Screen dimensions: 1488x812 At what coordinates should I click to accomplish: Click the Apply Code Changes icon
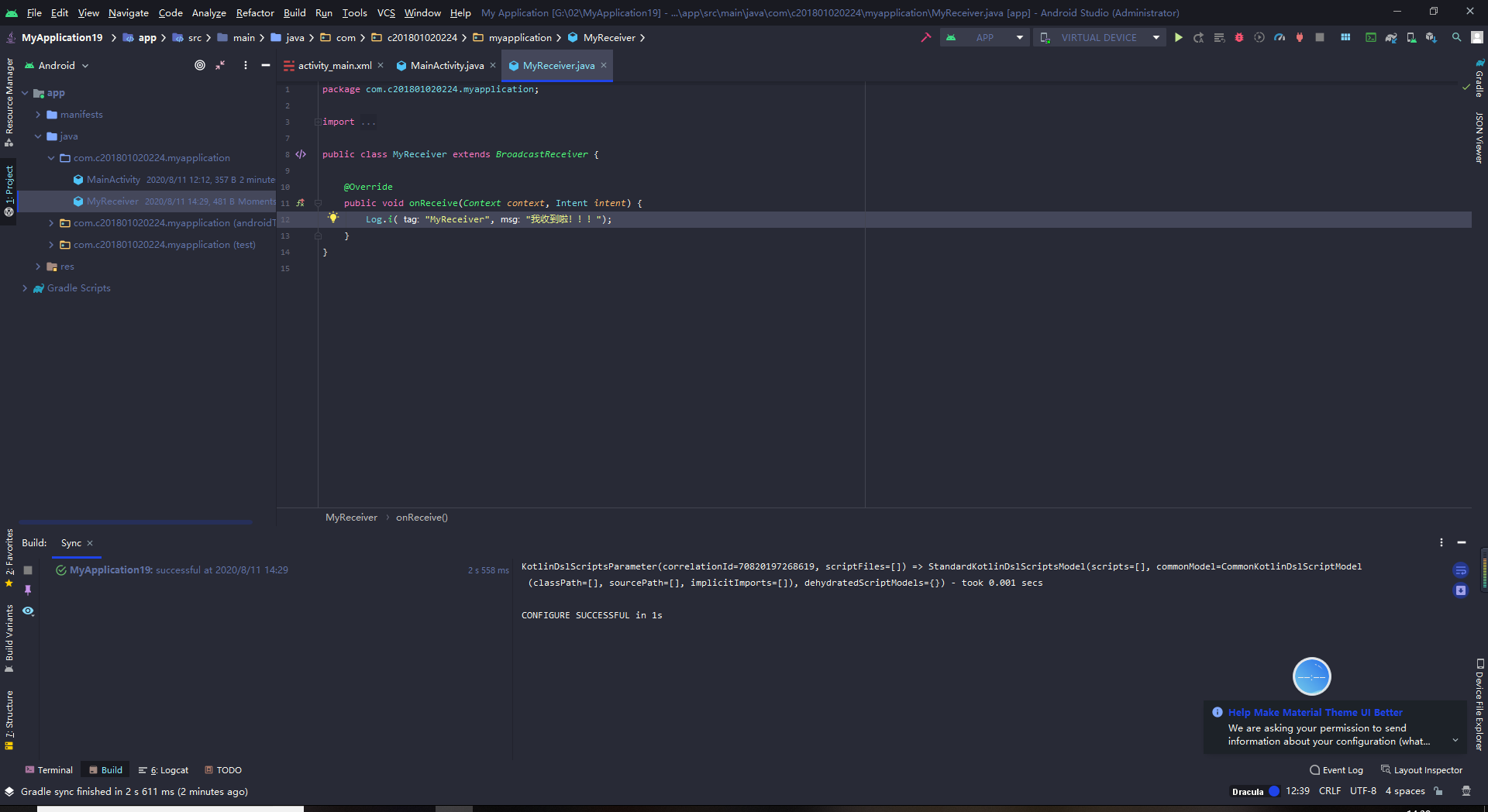click(1219, 37)
